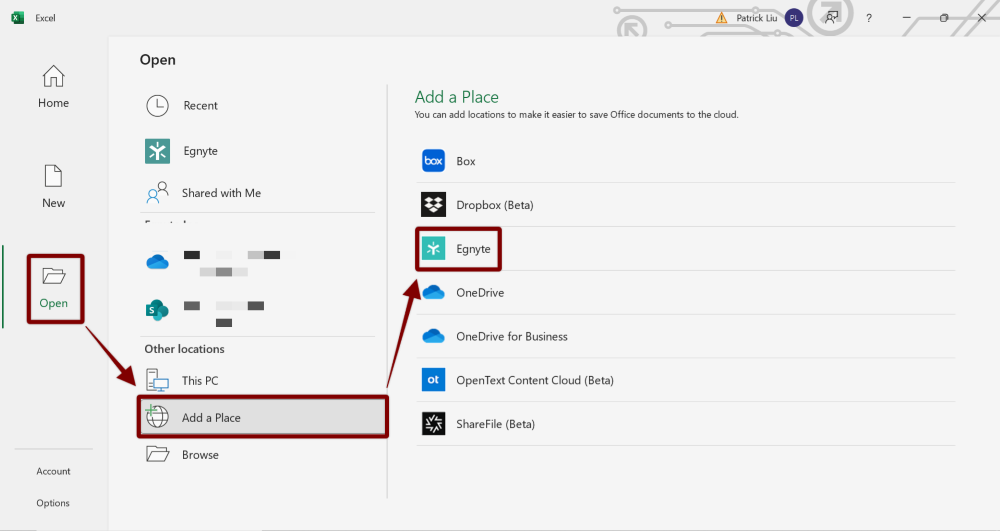Select the SharePoint sites location
Screen dimensions: 1000x531
[x=258, y=311]
